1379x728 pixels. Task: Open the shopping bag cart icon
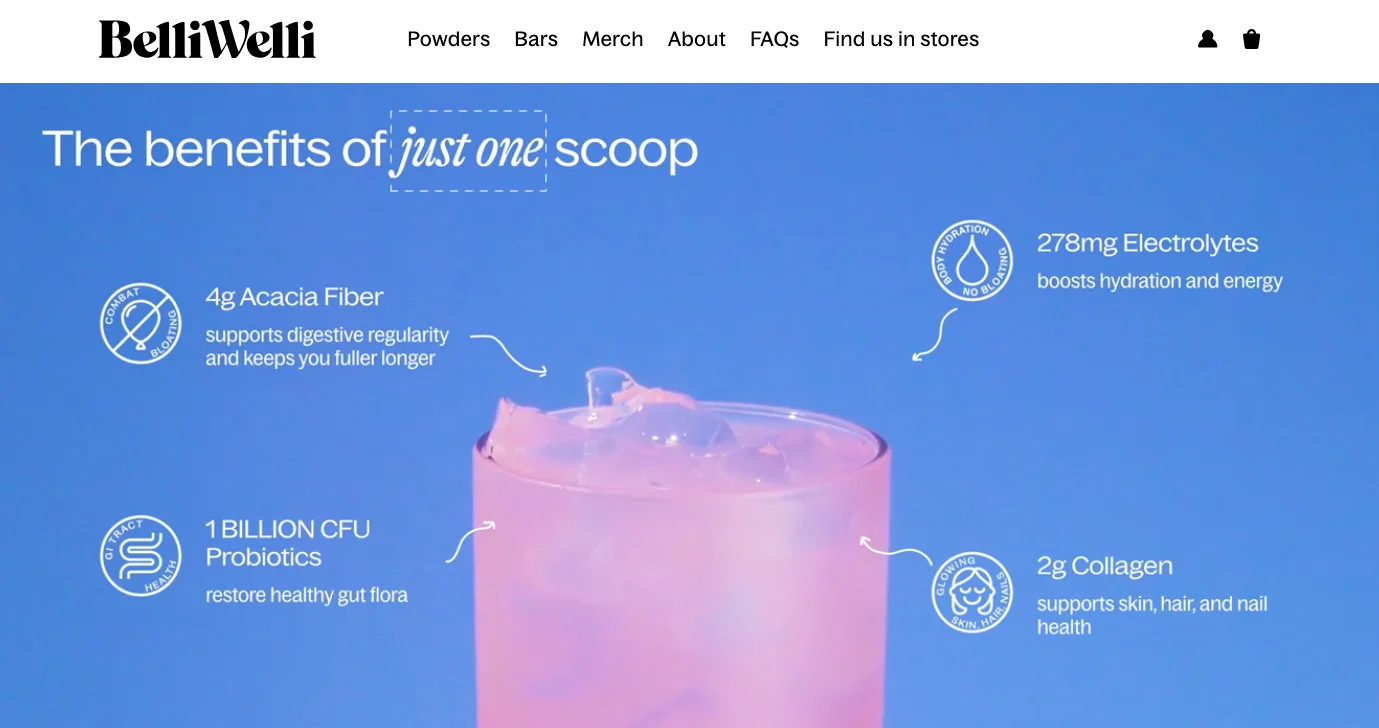1251,39
